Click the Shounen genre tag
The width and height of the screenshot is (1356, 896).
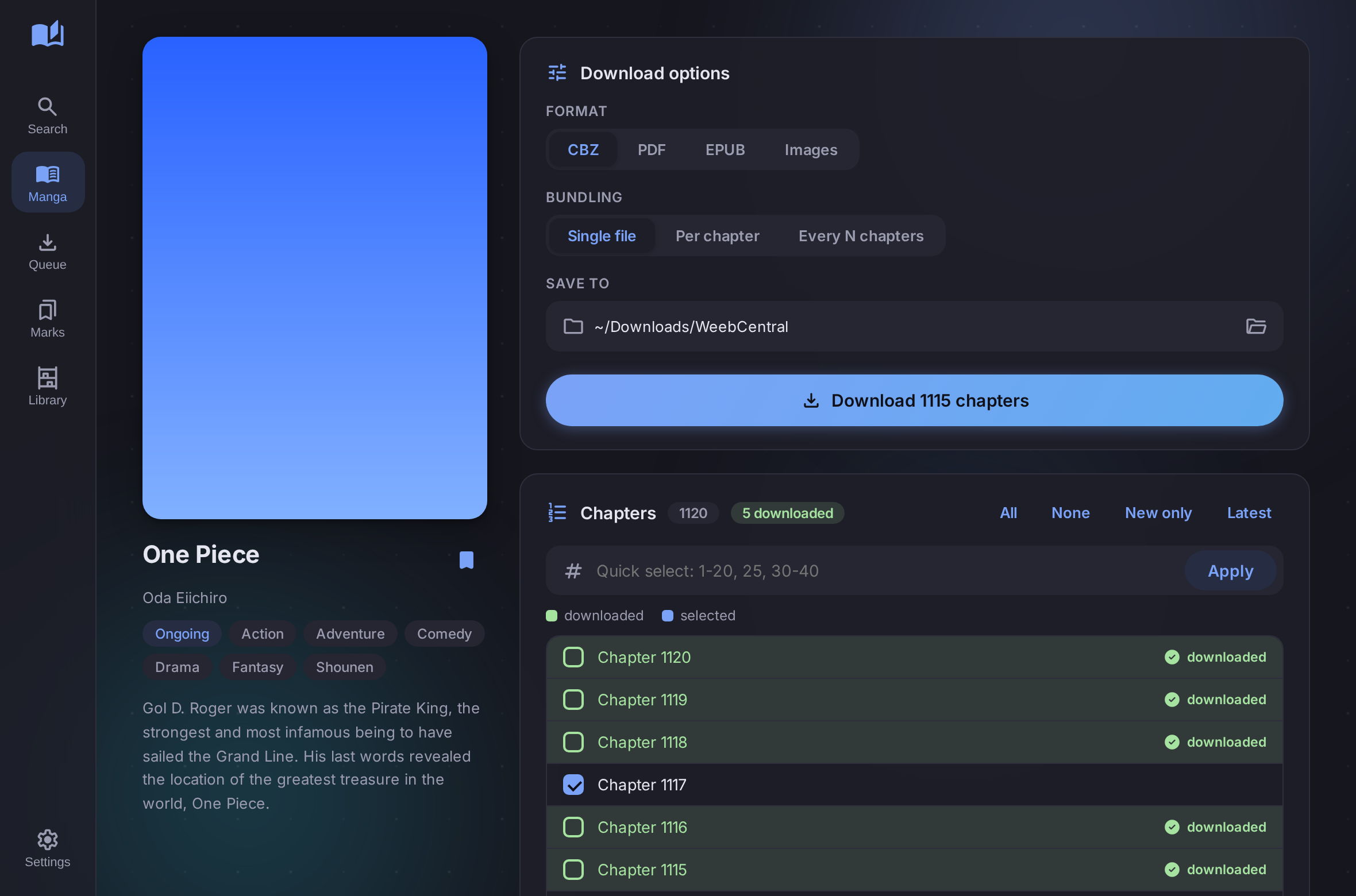tap(345, 667)
